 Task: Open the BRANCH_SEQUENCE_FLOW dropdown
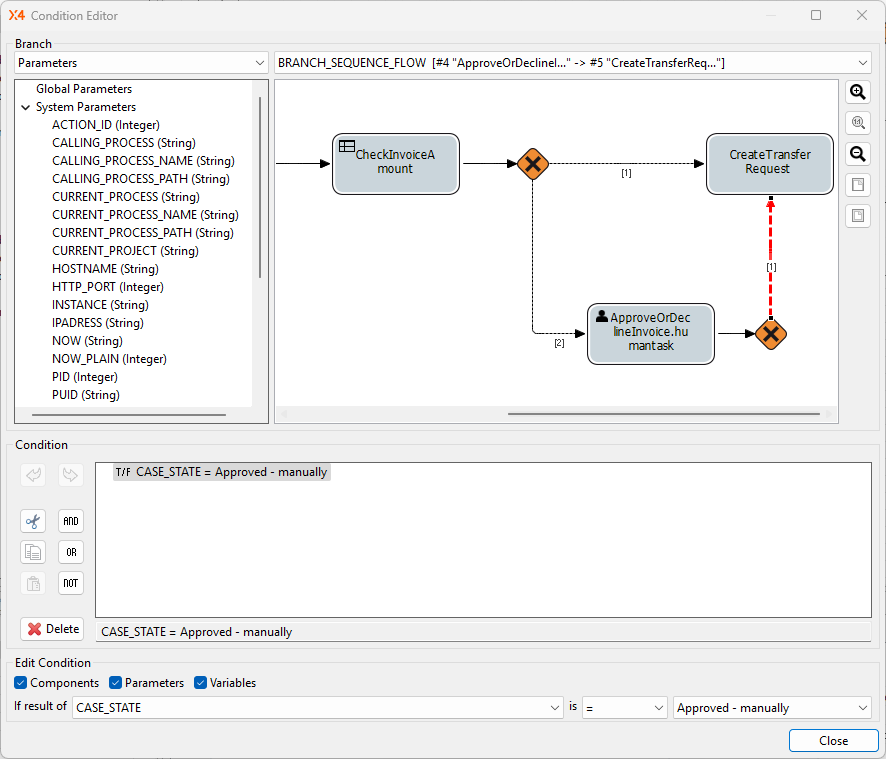point(573,63)
